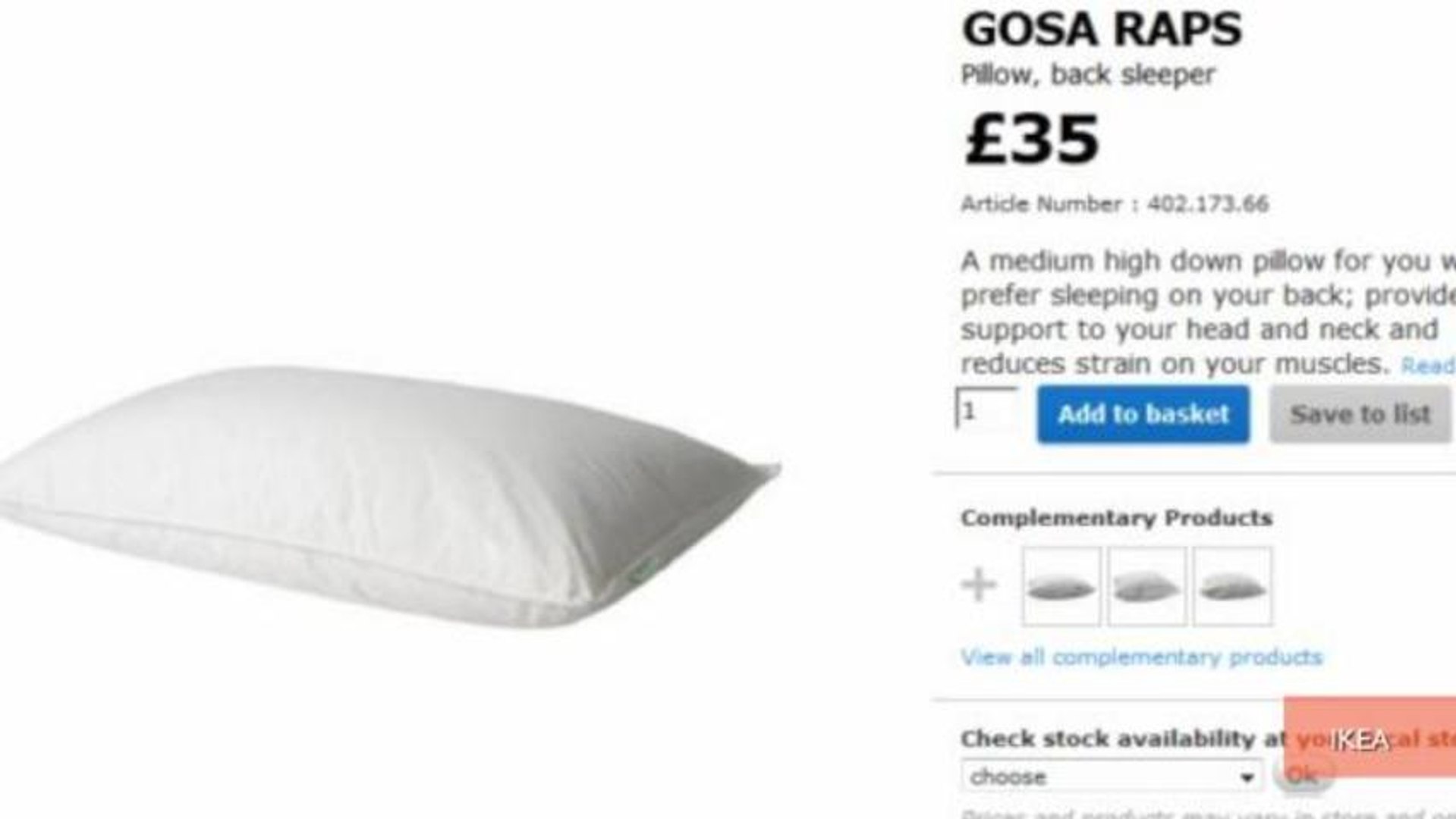1456x819 pixels.
Task: Select the first complementary pillow thumbnail
Action: (x=1061, y=586)
